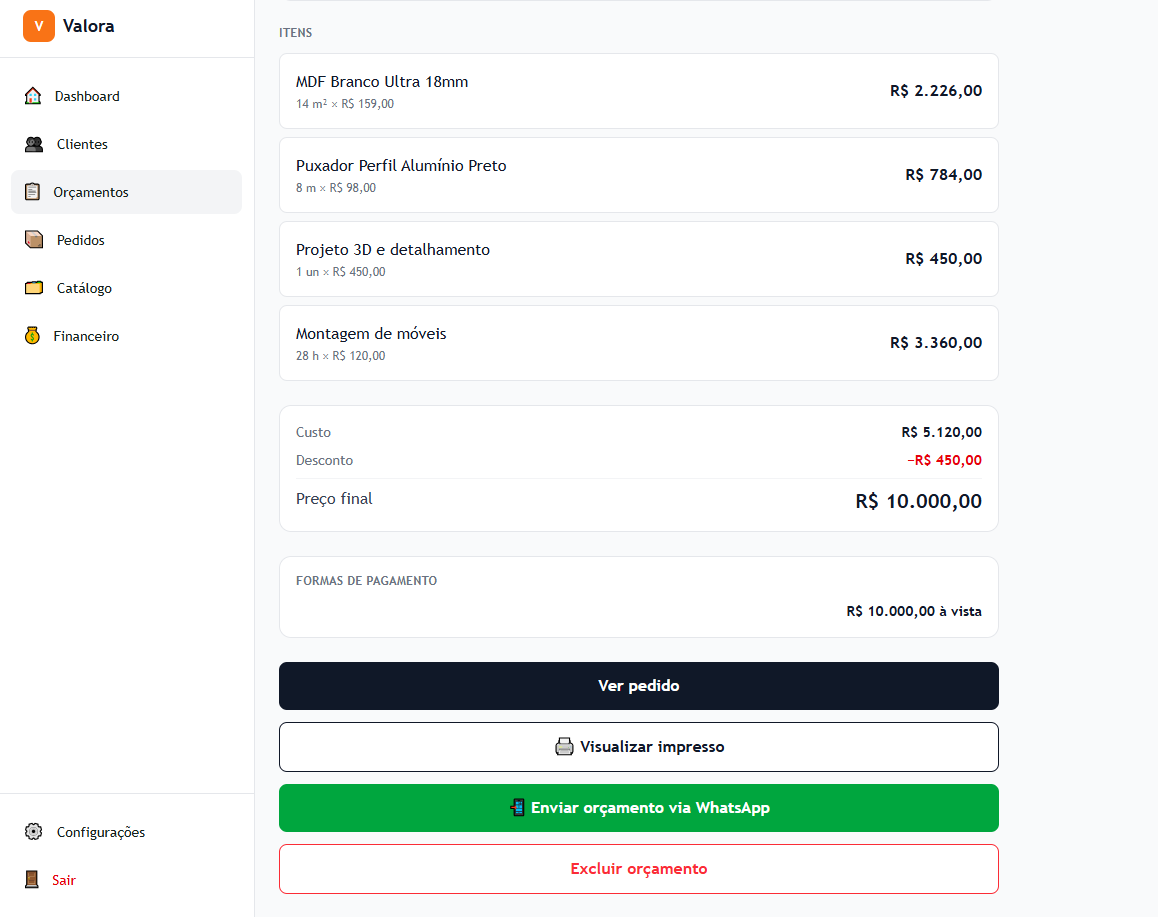Viewport: 1158px width, 917px height.
Task: Click the printer icon in Visualizar impresso
Action: tap(564, 746)
